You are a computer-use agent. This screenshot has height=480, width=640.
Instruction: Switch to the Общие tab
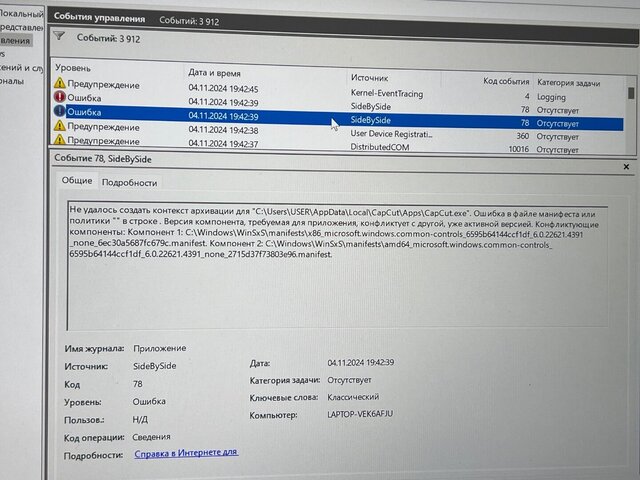click(x=77, y=180)
